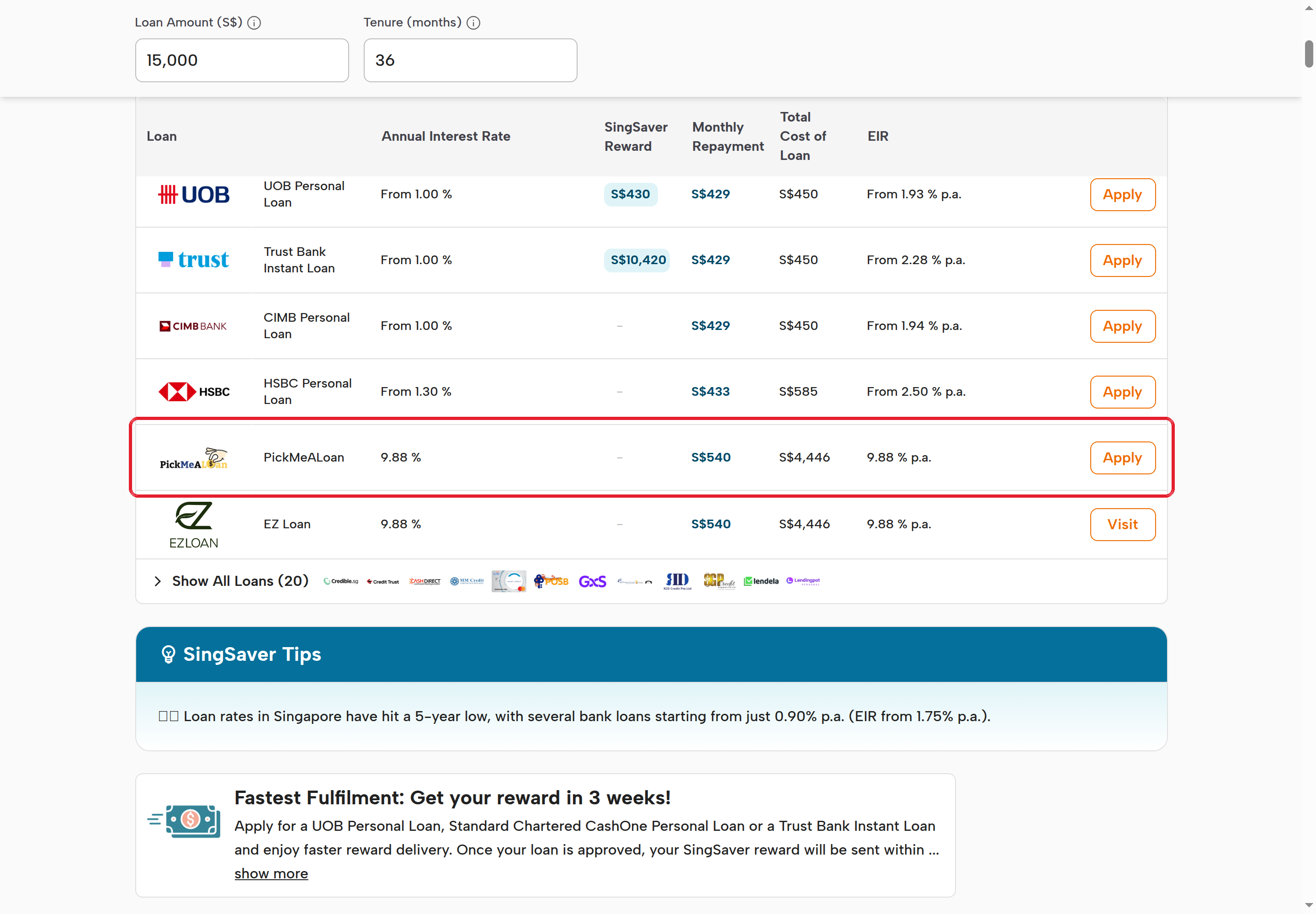
Task: Click HSBC's S$433 monthly repayment
Action: 711,392
